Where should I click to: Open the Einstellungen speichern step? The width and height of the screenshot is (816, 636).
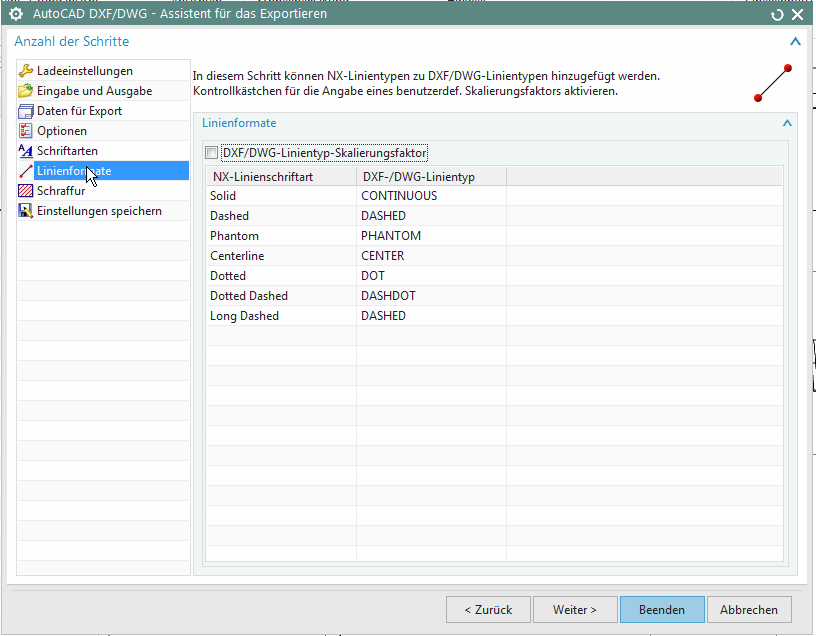[99, 211]
